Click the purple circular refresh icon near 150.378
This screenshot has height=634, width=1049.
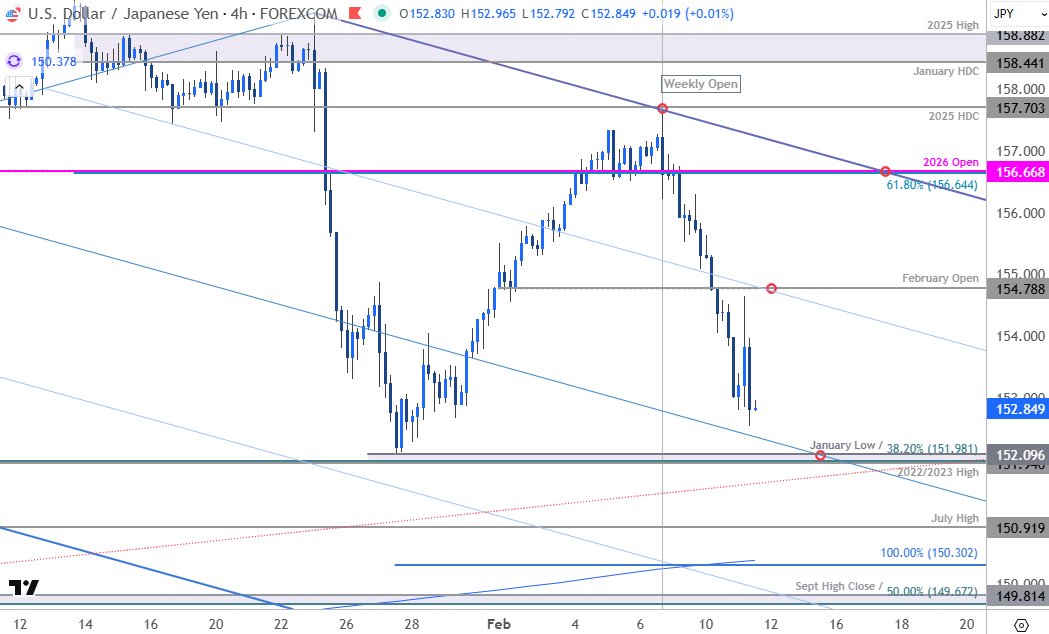click(x=14, y=61)
